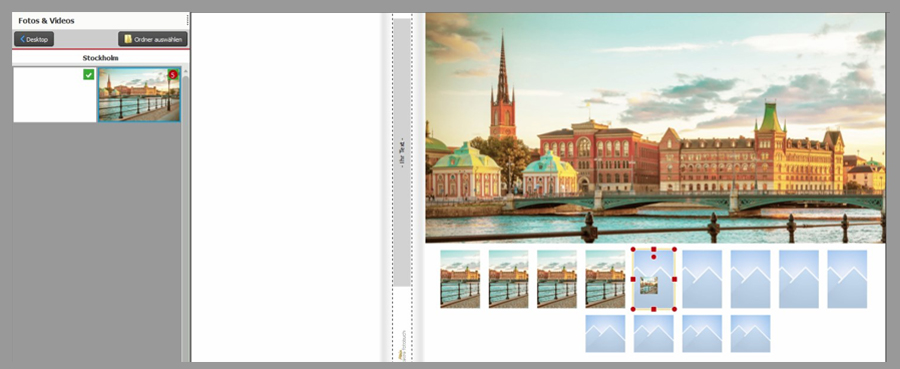This screenshot has height=369, width=900.
Task: Select the last empty portrait placeholder in the top row
Action: coord(847,279)
